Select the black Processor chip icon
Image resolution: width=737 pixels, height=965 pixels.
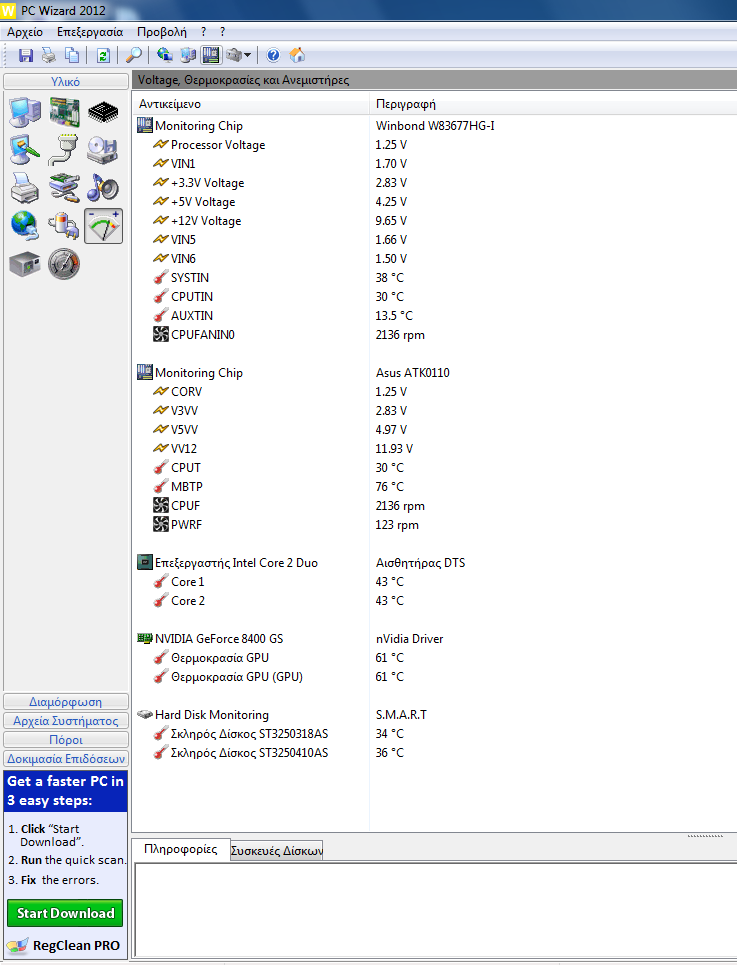coord(103,112)
